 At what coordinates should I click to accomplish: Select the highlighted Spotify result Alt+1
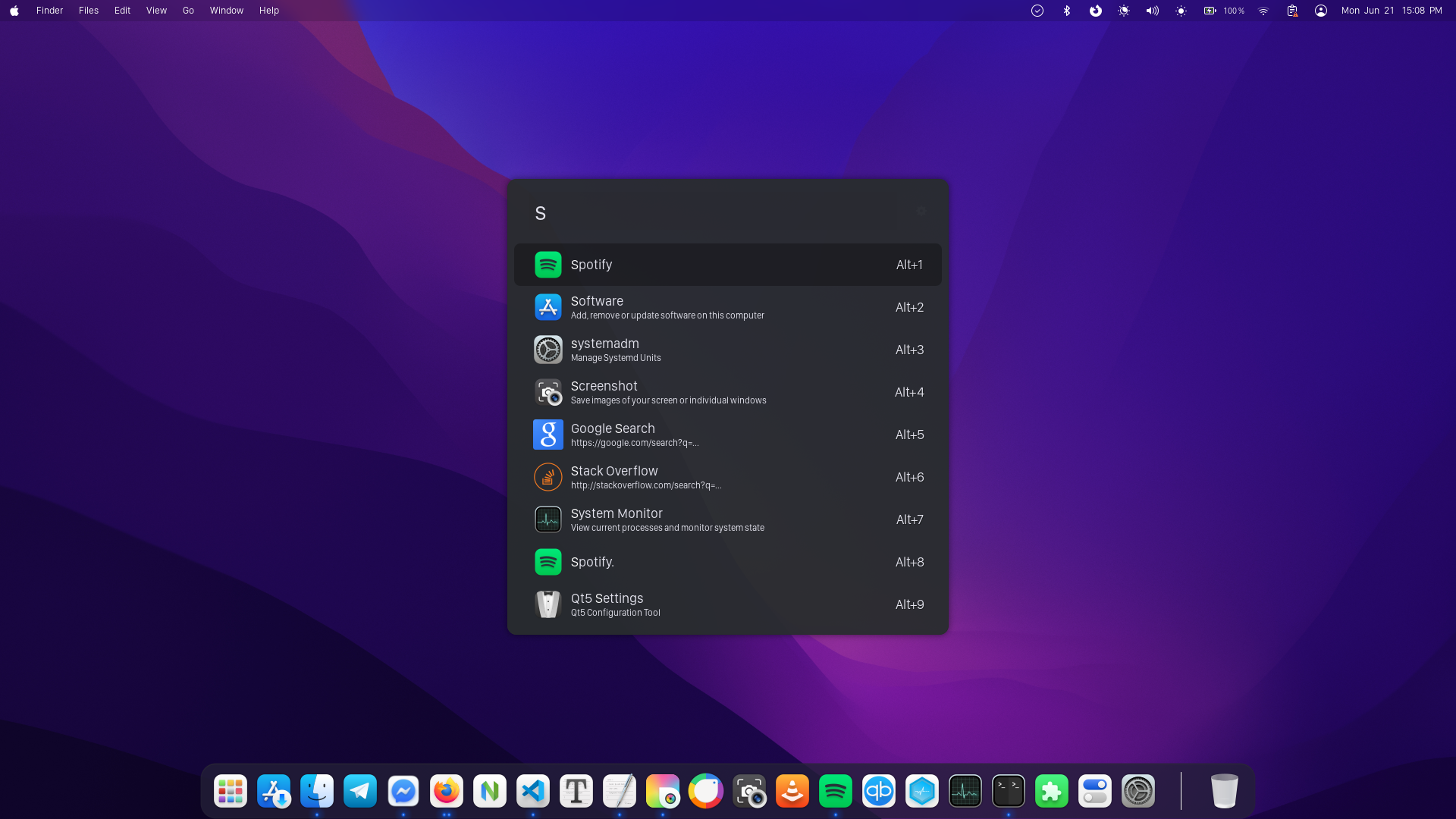click(728, 265)
